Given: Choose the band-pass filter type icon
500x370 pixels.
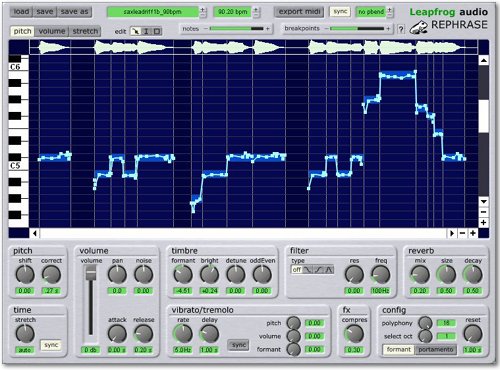Looking at the screenshot, I should [x=329, y=269].
